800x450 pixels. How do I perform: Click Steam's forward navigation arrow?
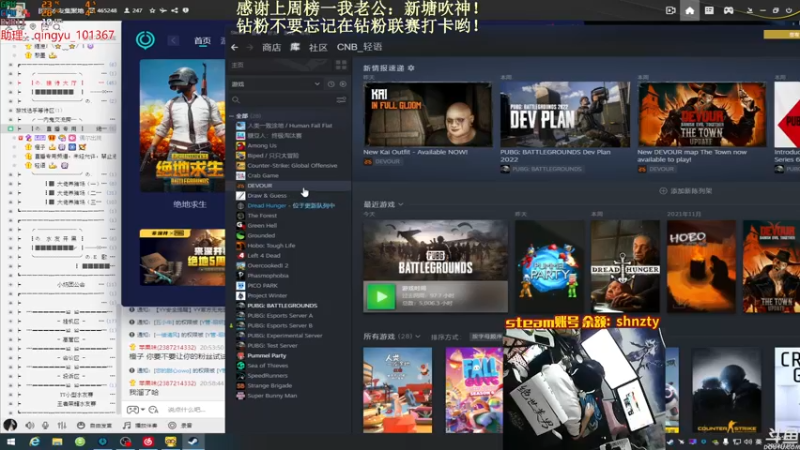[249, 47]
